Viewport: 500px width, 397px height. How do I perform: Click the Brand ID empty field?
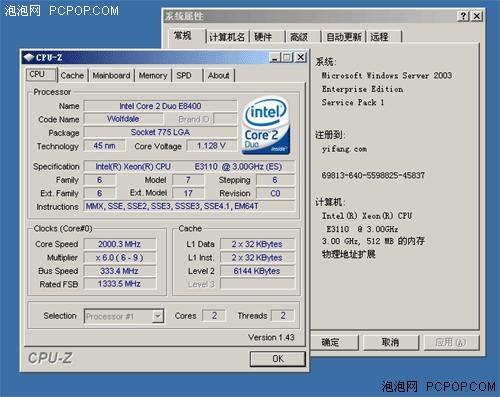[225, 119]
